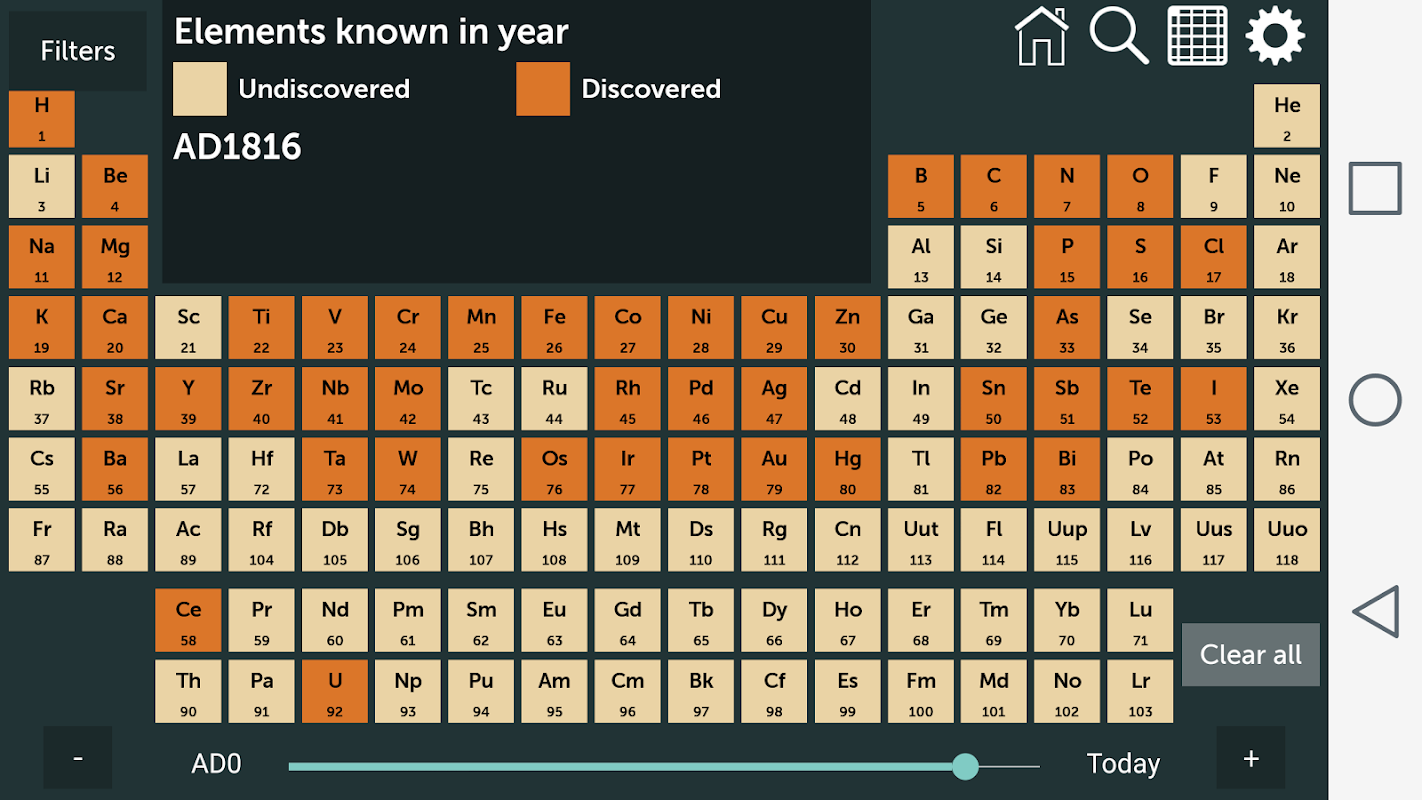Open the search magnifier icon
This screenshot has width=1422, height=800.
[1119, 36]
